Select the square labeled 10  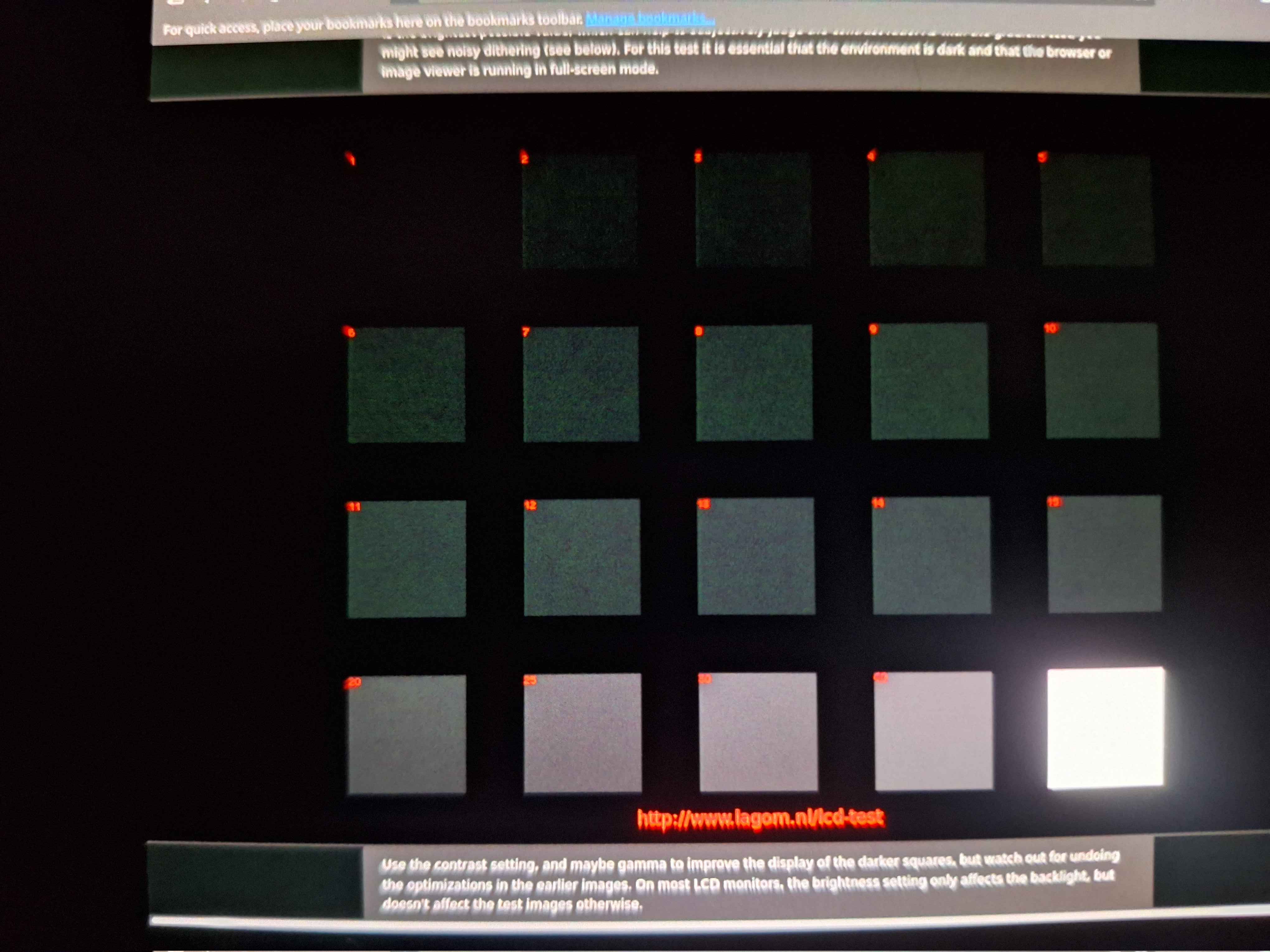coord(1102,380)
